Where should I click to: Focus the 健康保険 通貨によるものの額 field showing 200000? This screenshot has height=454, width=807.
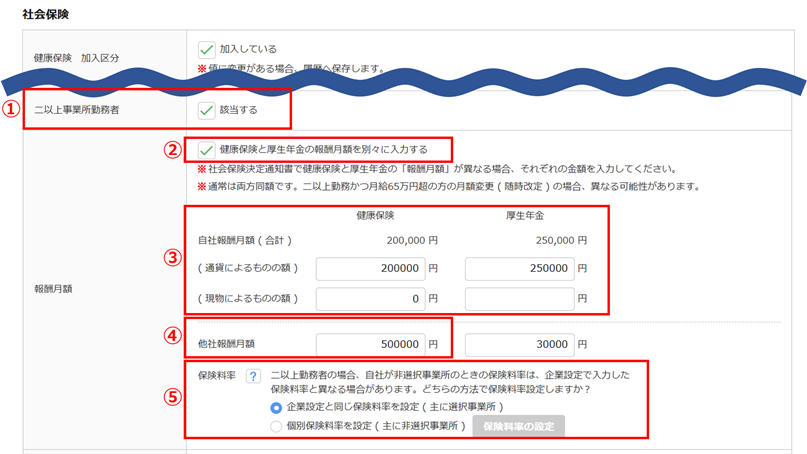coord(369,269)
